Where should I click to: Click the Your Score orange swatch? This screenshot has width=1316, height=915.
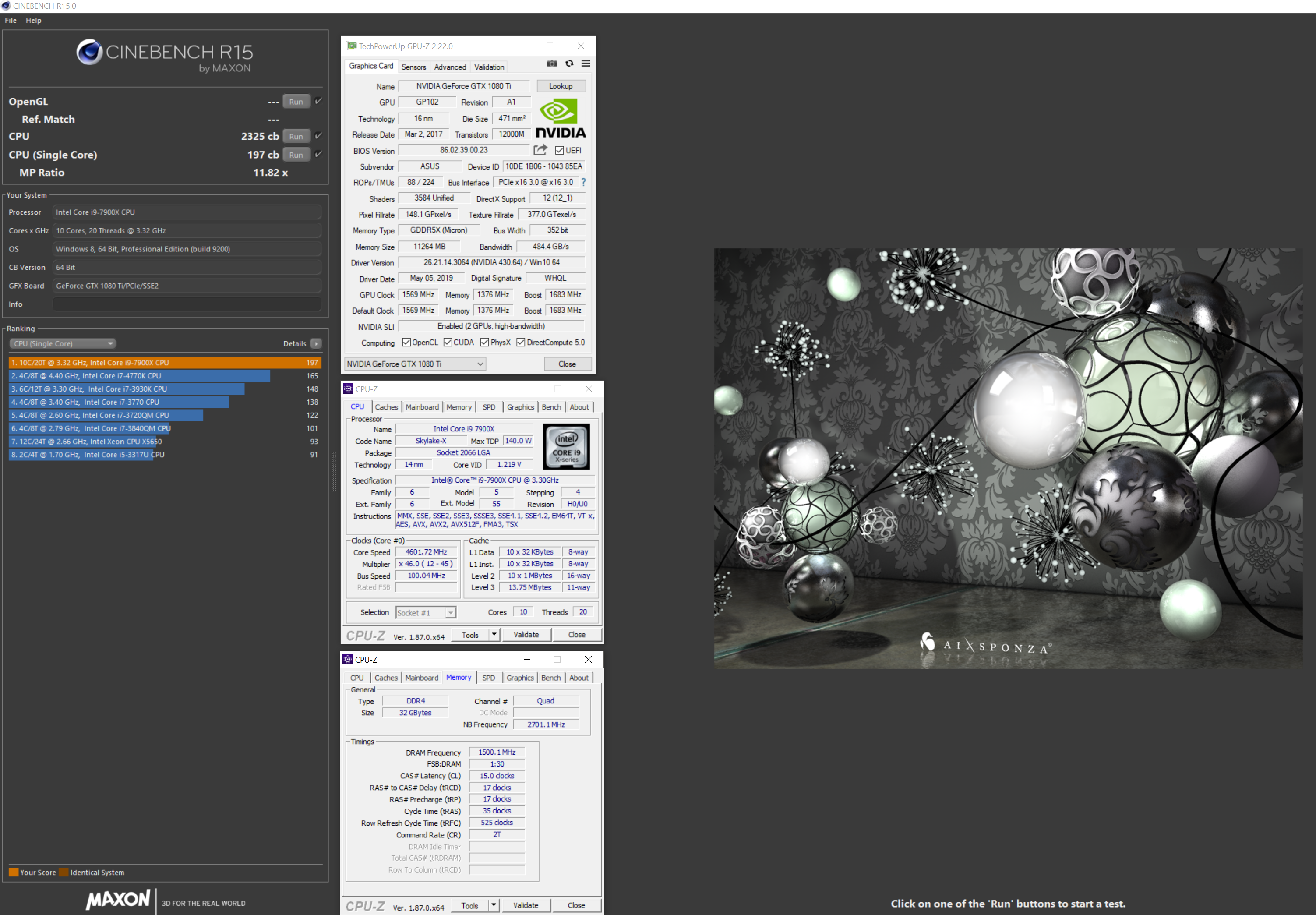coord(14,872)
